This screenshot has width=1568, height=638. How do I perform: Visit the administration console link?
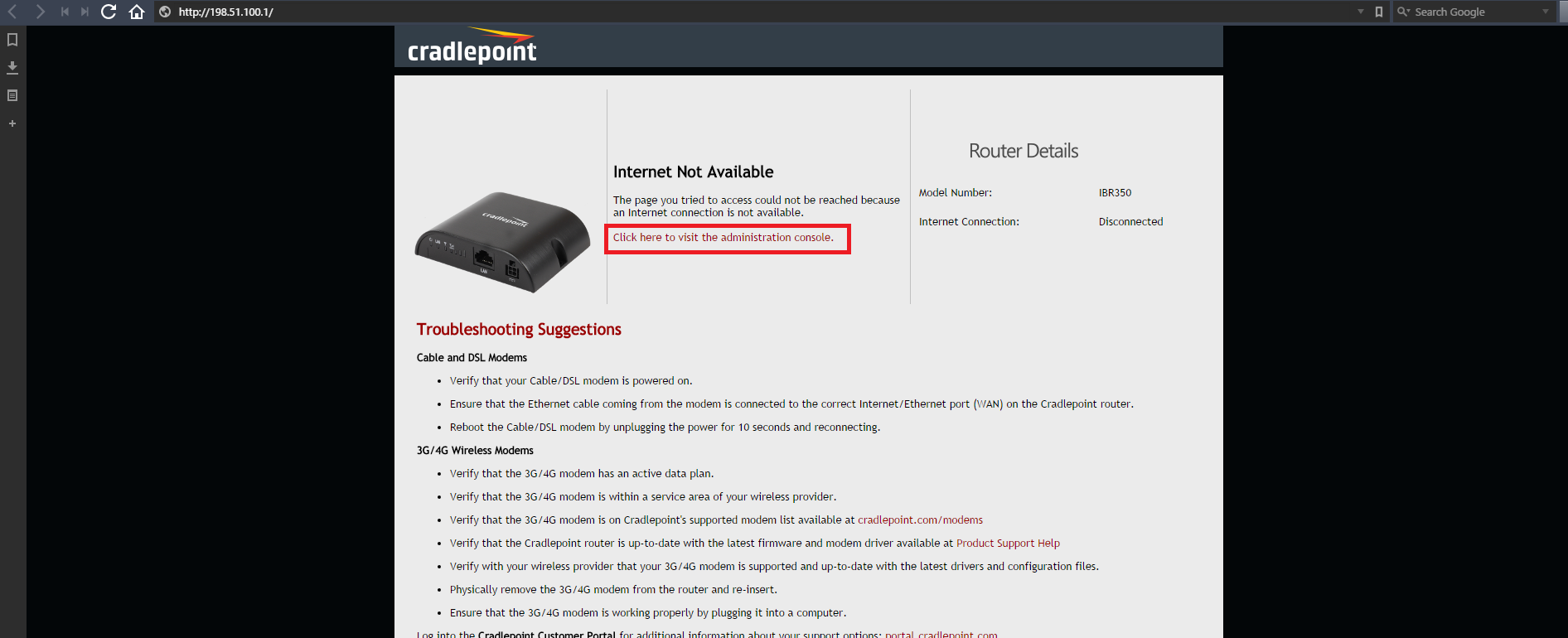coord(723,238)
